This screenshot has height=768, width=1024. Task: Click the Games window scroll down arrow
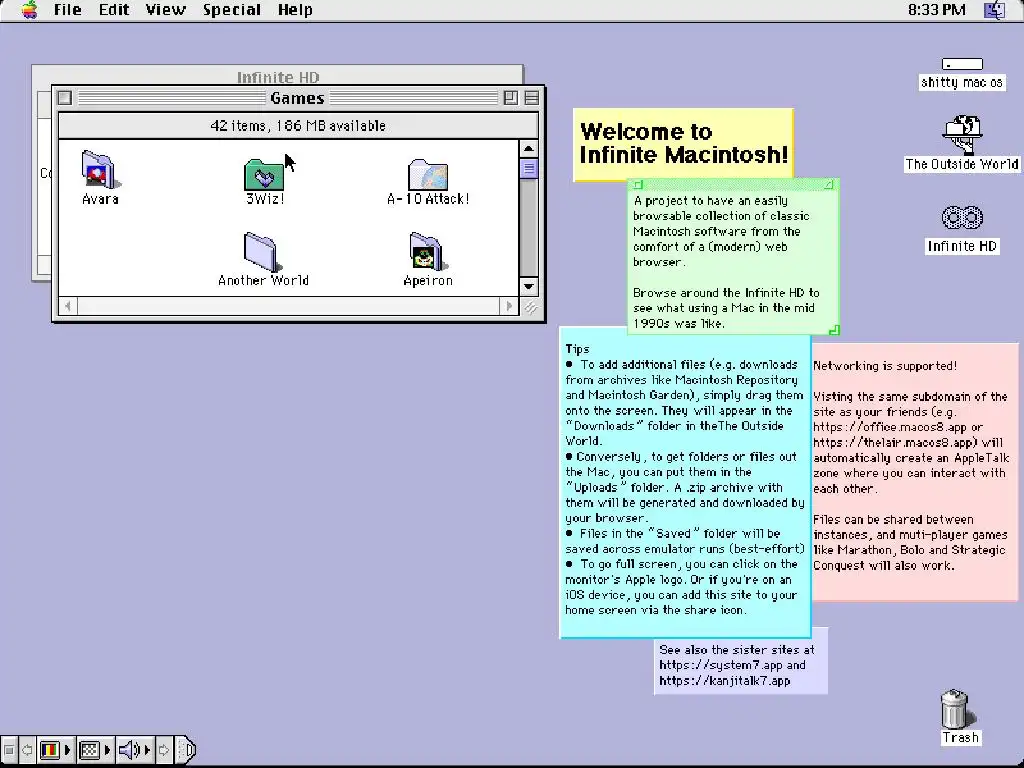coord(529,286)
